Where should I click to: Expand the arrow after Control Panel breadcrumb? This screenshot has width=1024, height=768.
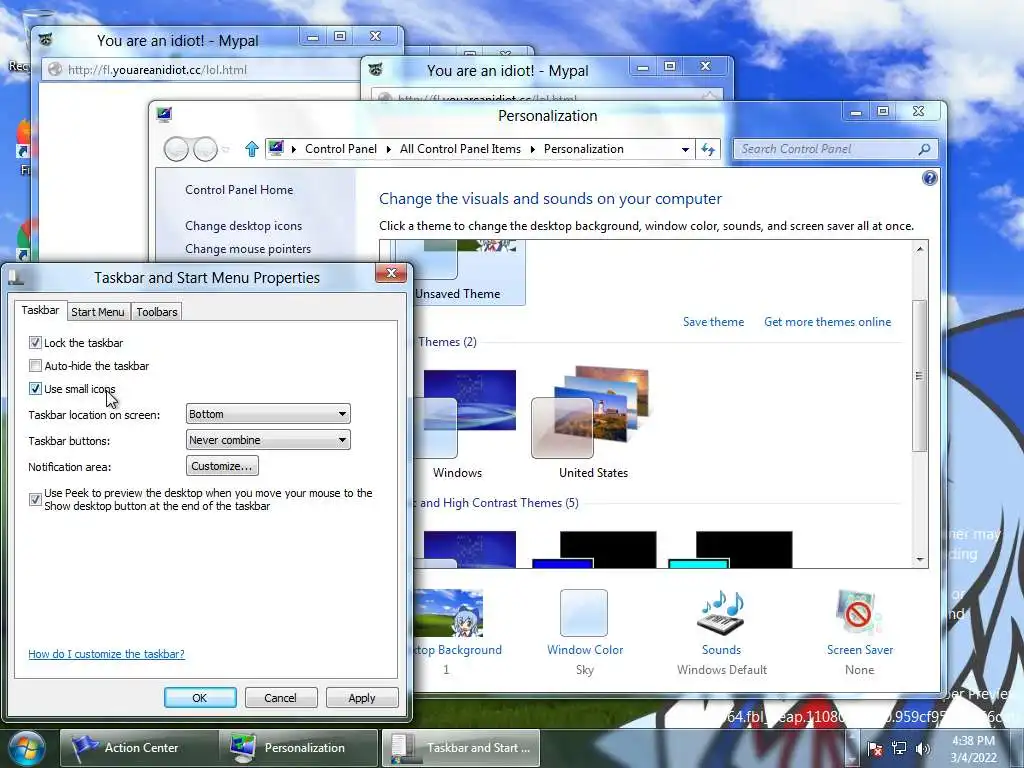388,150
